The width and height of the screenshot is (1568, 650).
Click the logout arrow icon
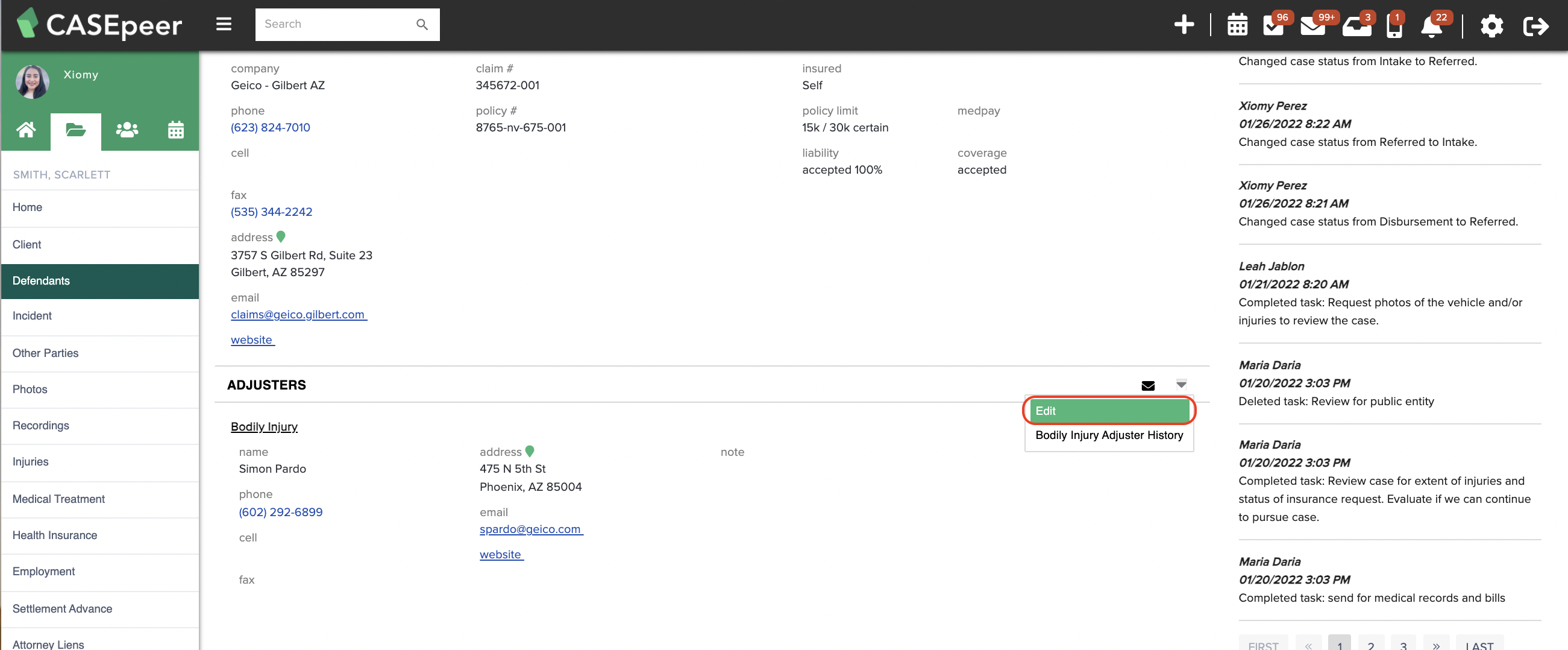tap(1536, 25)
